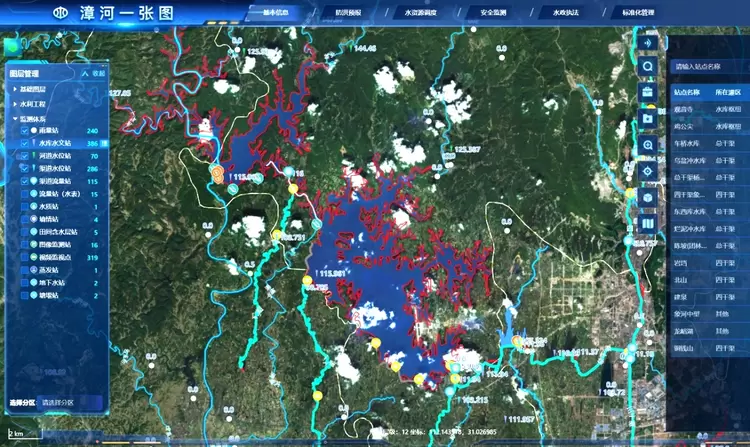Open the split-screen map compare icon
The image size is (750, 447).
(x=648, y=222)
